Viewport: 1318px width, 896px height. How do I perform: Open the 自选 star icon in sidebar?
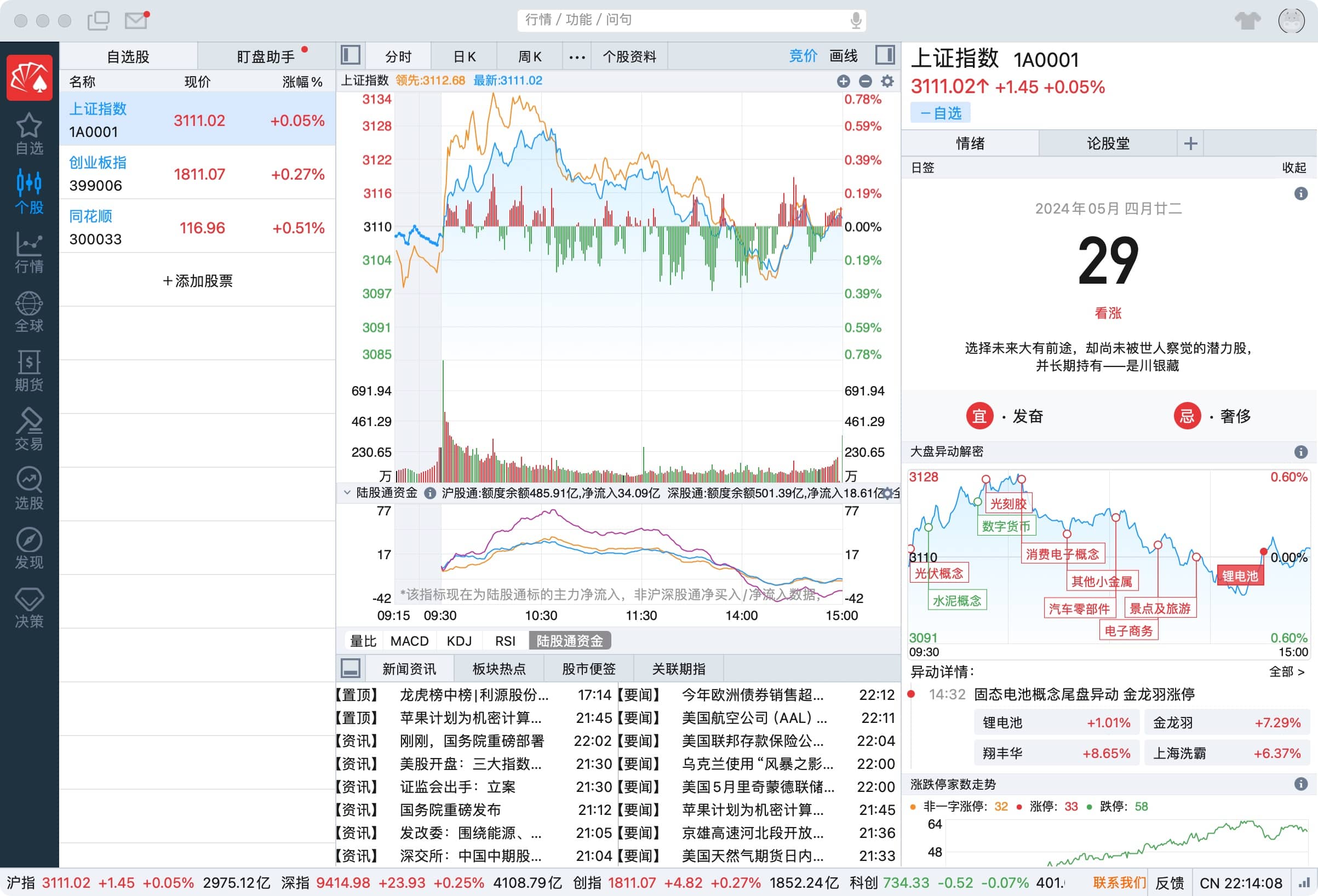(29, 134)
